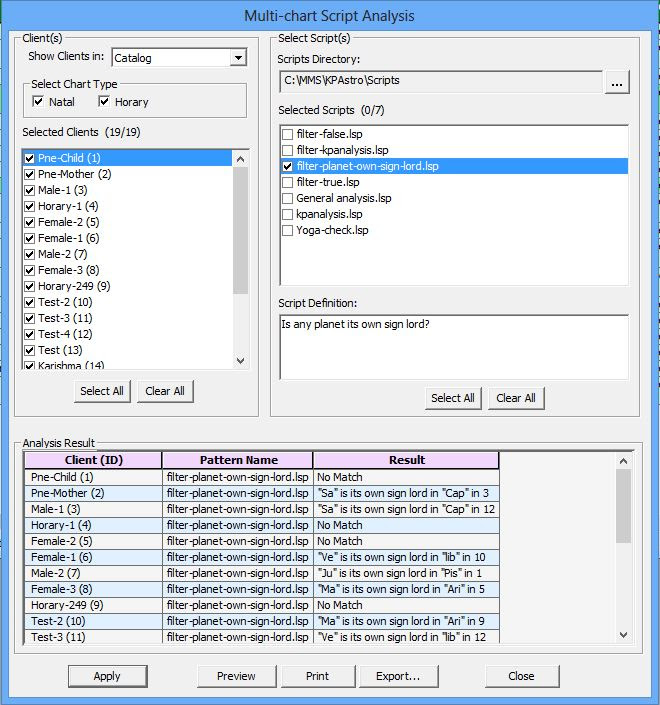
Task: Select the Female-2 (5) result row
Action: click(262, 541)
